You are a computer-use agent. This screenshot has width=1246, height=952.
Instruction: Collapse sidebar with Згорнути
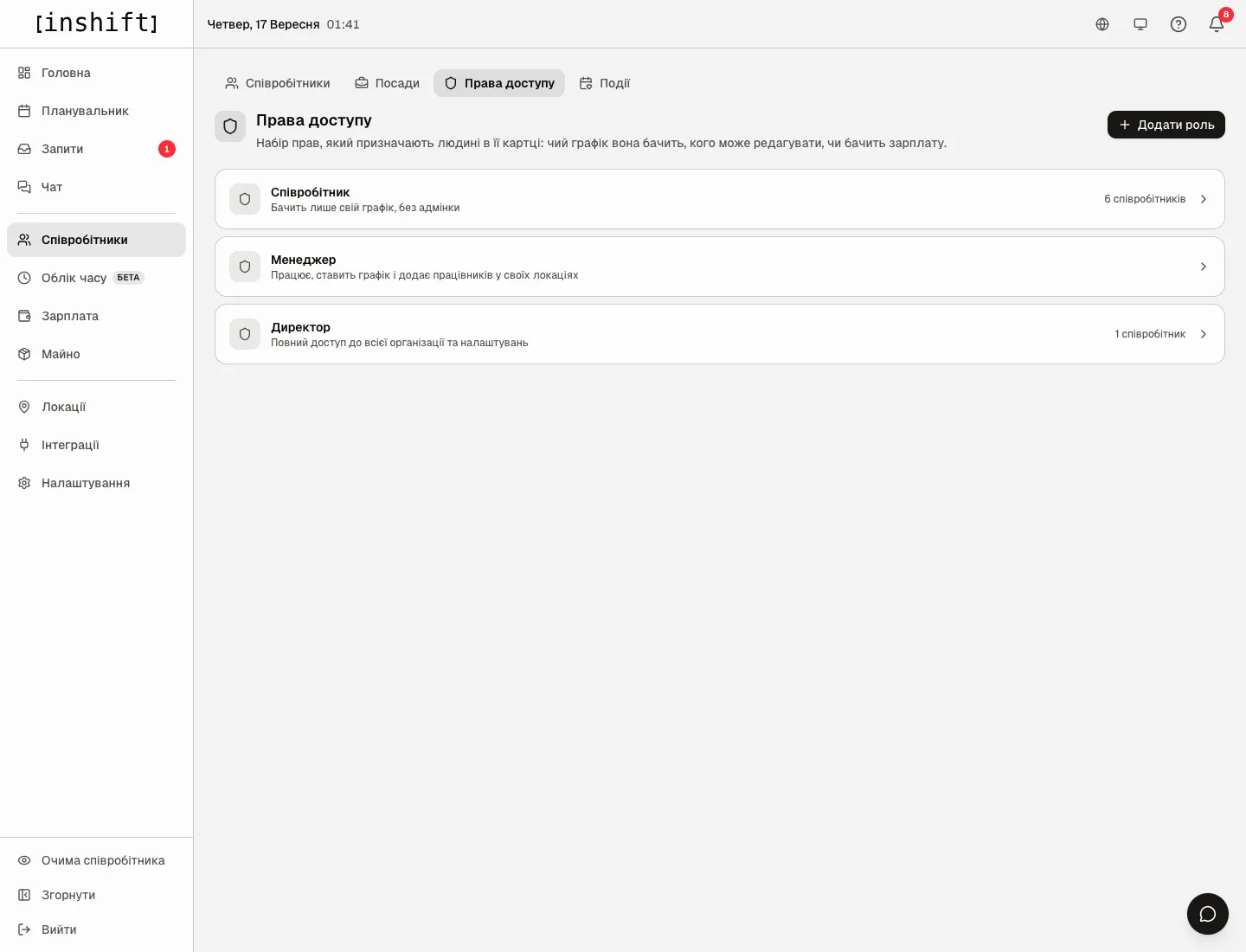(96, 895)
